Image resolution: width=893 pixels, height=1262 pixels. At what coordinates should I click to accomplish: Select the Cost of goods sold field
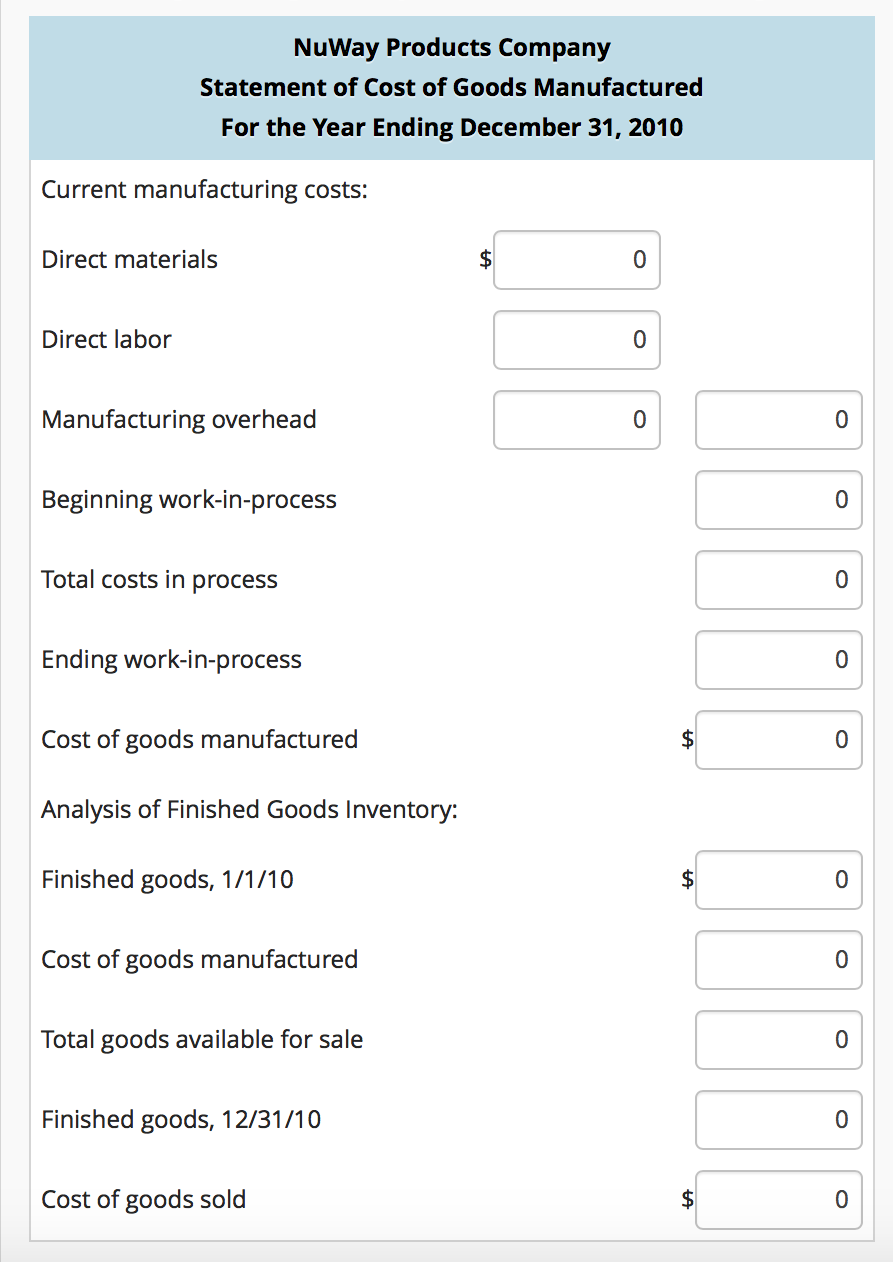(779, 1200)
